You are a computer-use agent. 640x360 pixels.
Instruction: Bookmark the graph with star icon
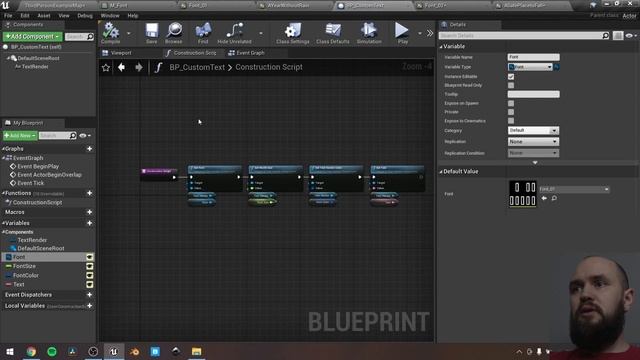(106, 67)
